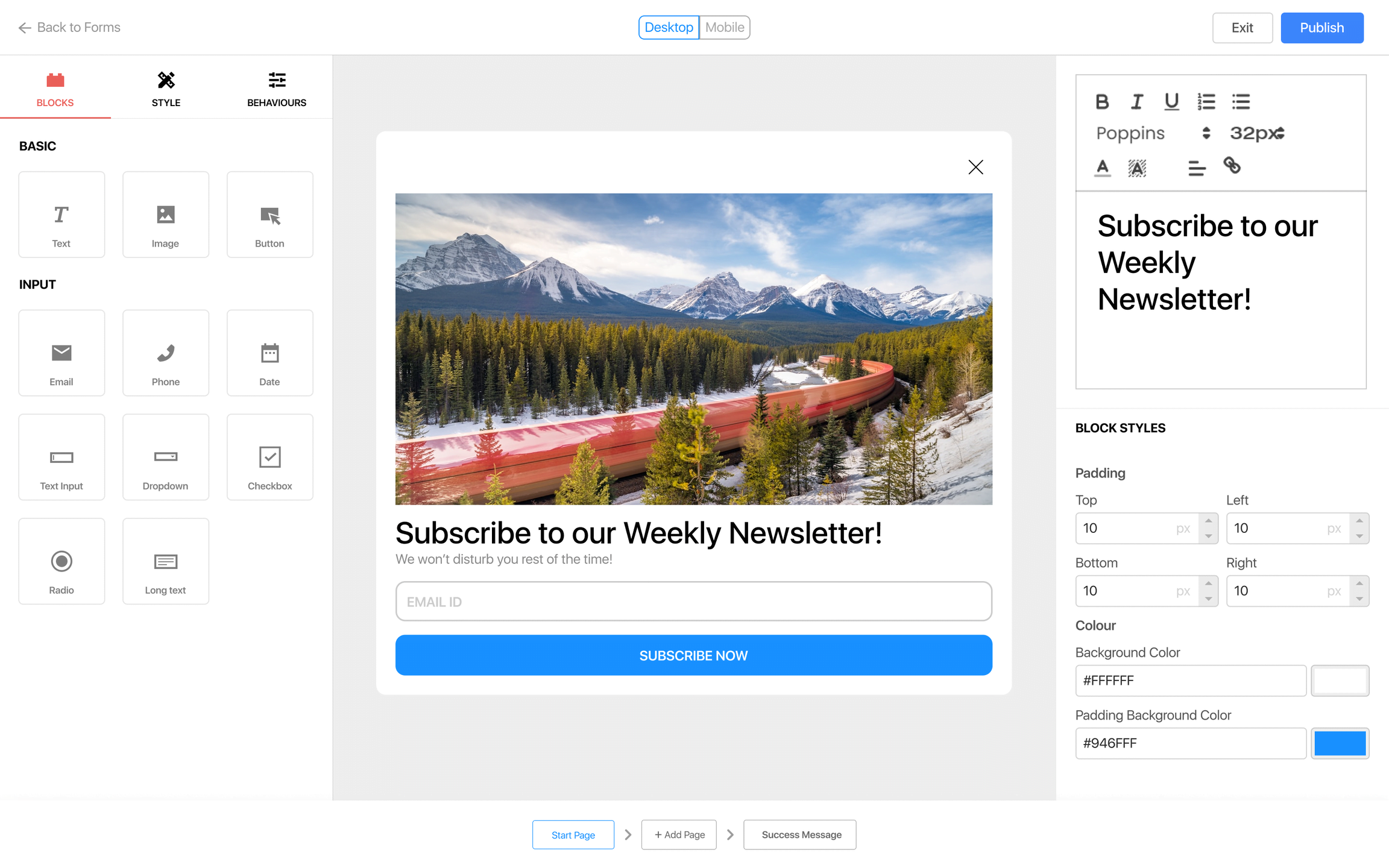
Task: Publish the form
Action: pos(1321,28)
